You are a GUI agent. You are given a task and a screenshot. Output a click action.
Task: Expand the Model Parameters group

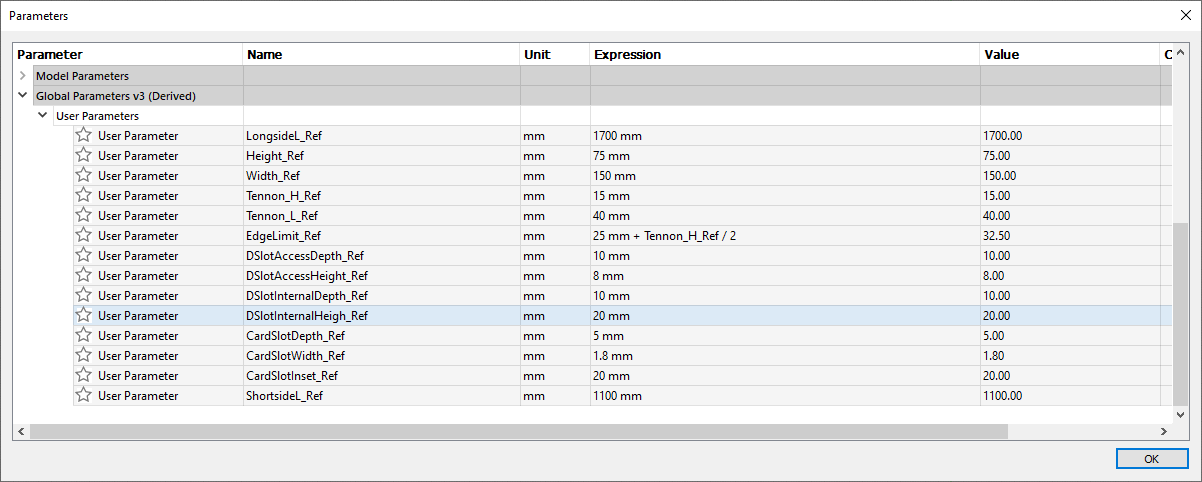click(x=22, y=75)
